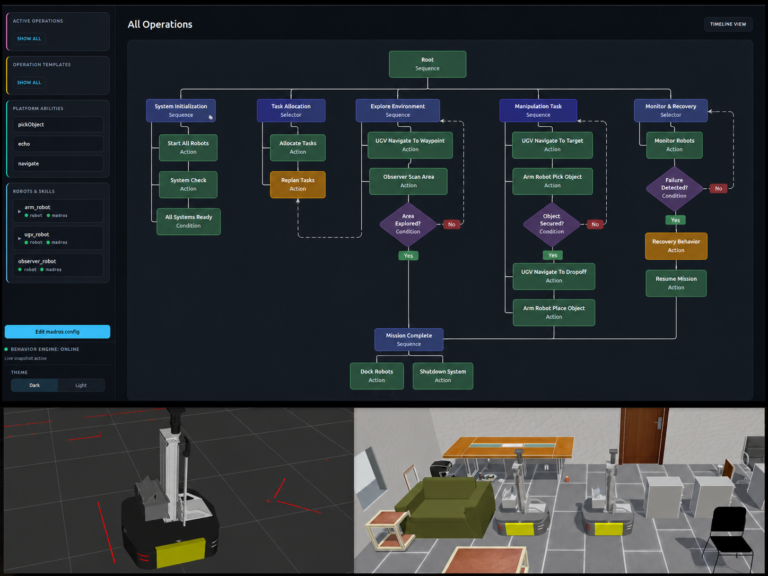Switch theme to Light
This screenshot has width=768, height=576.
tap(81, 385)
